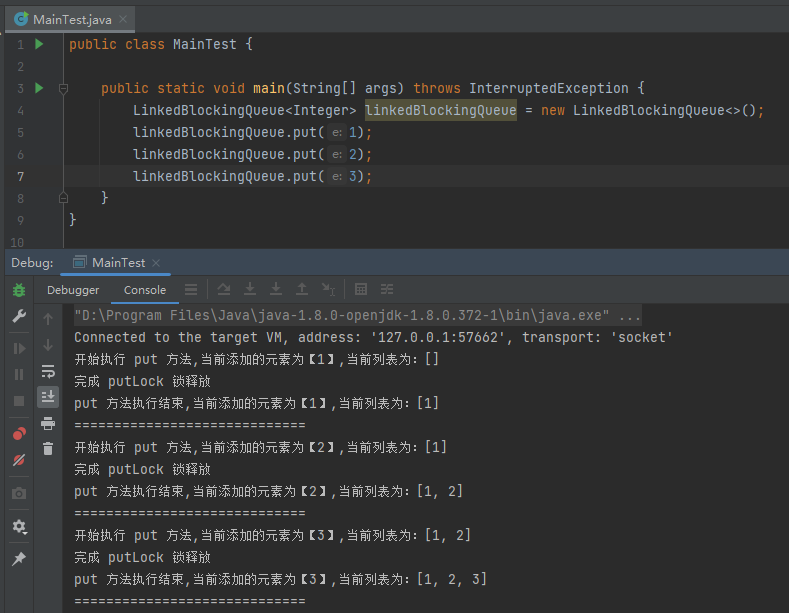789x613 pixels.
Task: Toggle Scroll to End in console
Action: click(48, 397)
